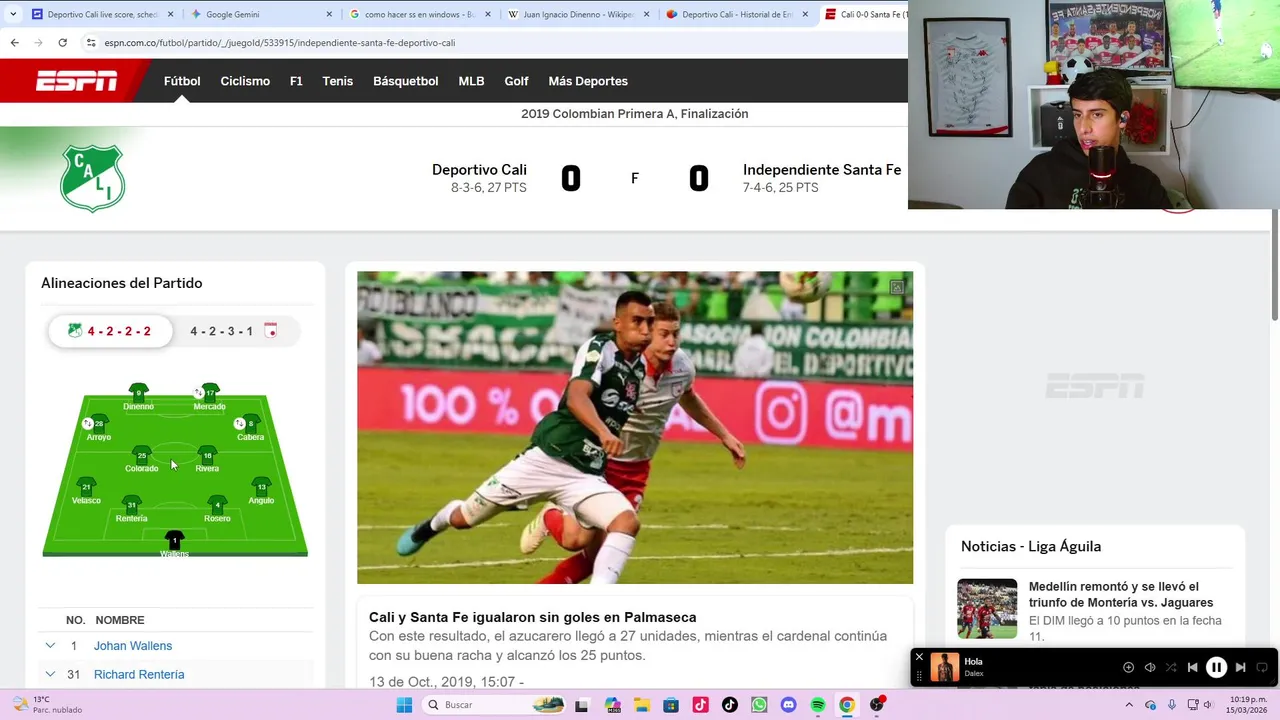Open the volume control in system tray

(x=1209, y=705)
